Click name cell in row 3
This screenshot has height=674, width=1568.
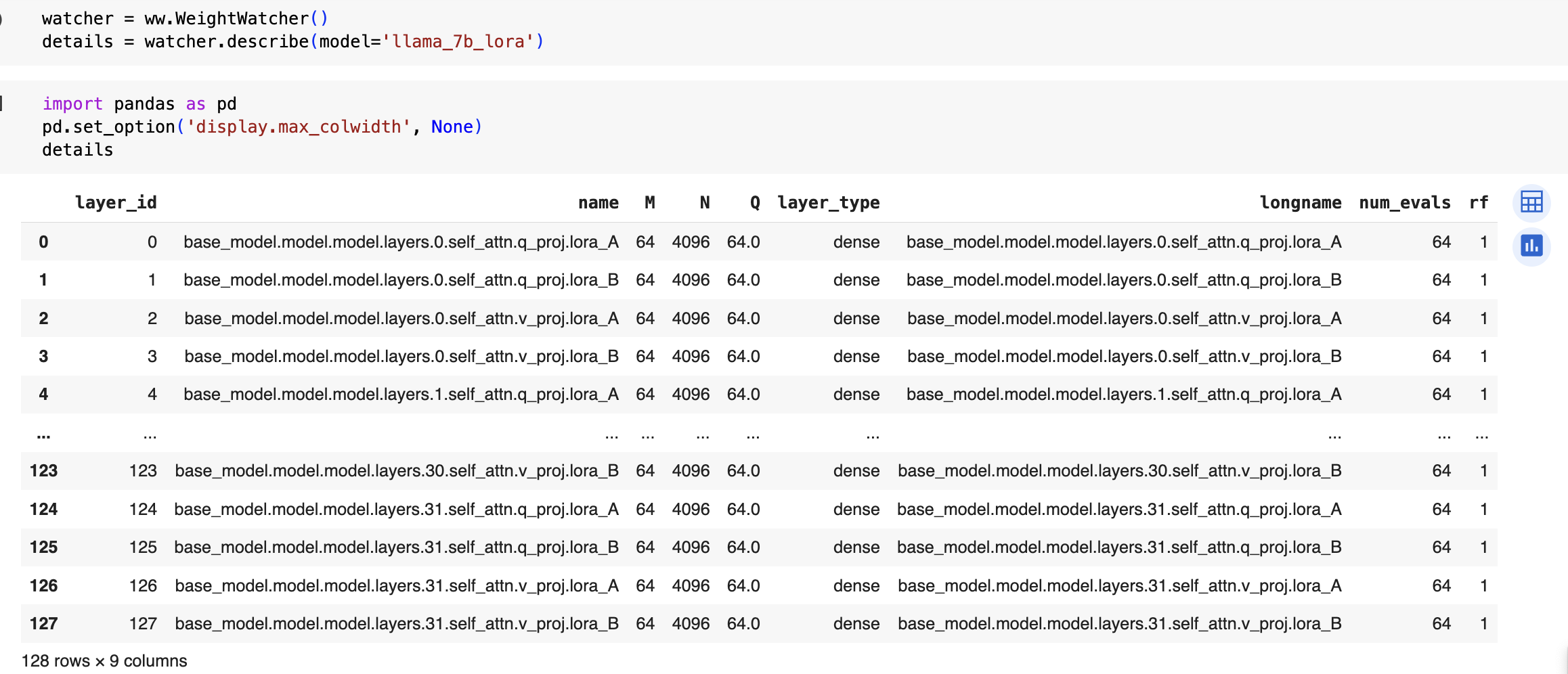[401, 357]
